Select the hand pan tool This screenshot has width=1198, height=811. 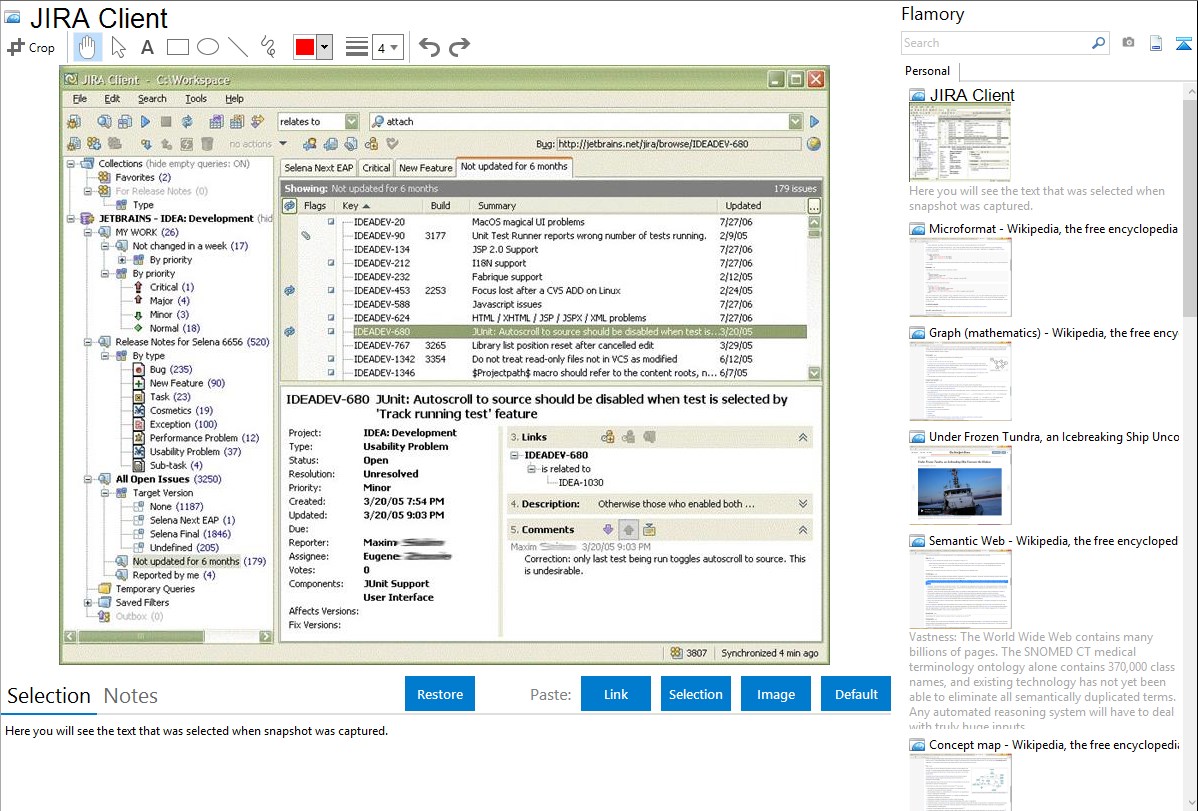pyautogui.click(x=87, y=47)
